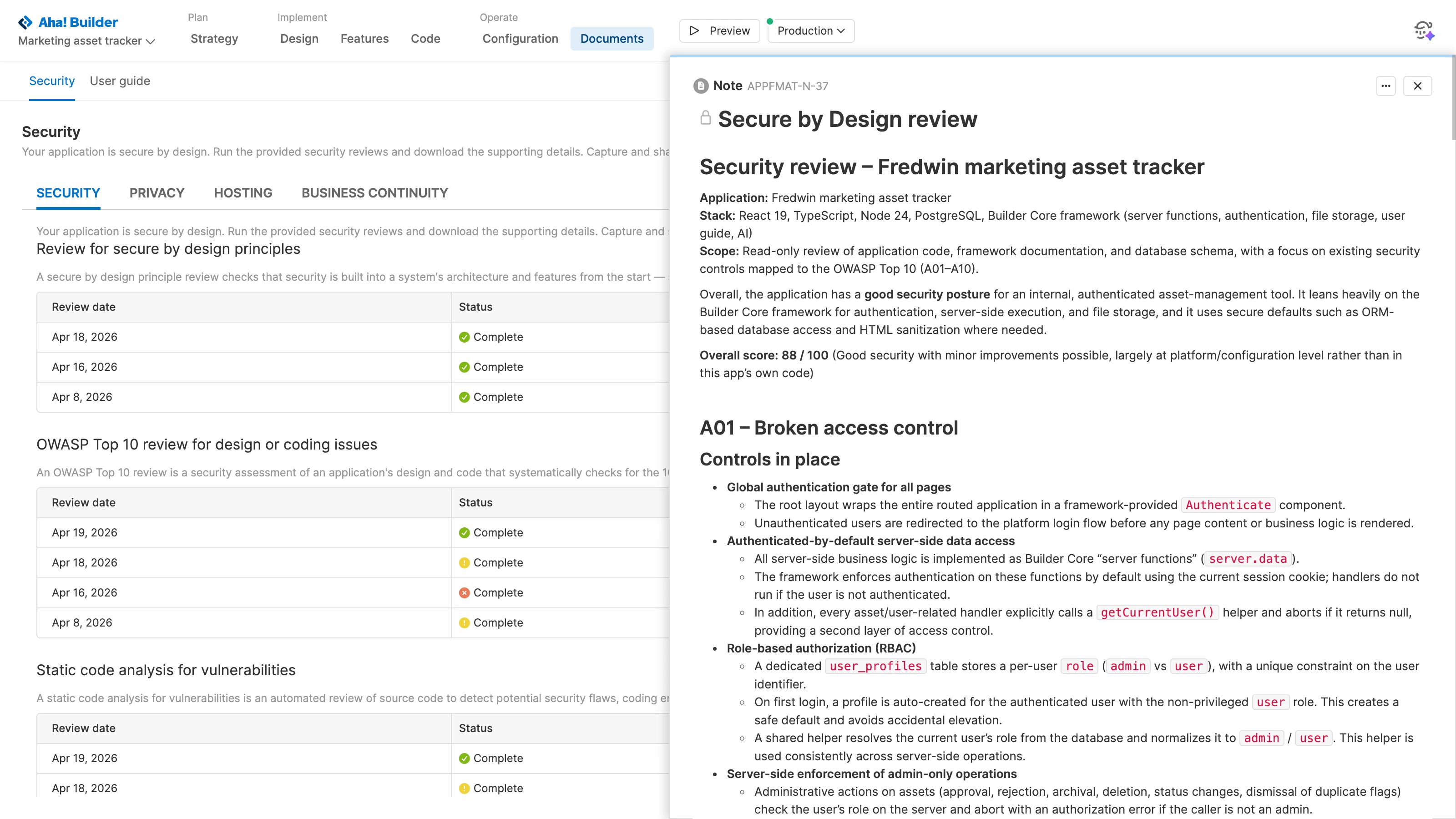This screenshot has height=819, width=1456.
Task: Close the Secure by Design review note
Action: pyautogui.click(x=1418, y=86)
